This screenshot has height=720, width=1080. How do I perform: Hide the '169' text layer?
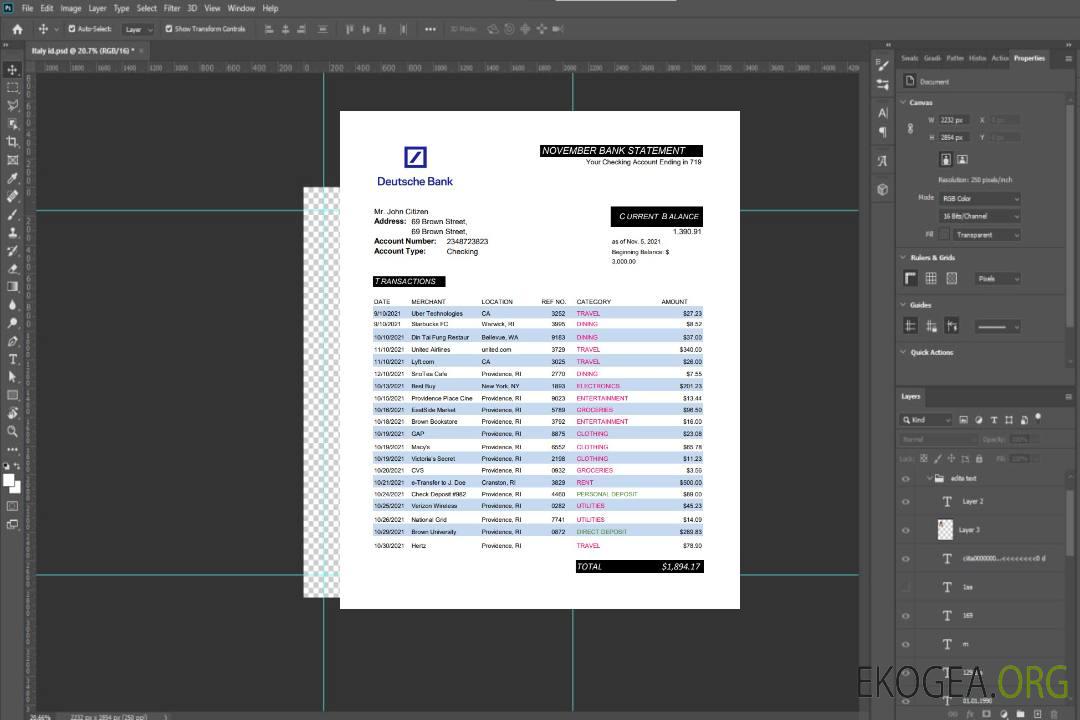[906, 616]
